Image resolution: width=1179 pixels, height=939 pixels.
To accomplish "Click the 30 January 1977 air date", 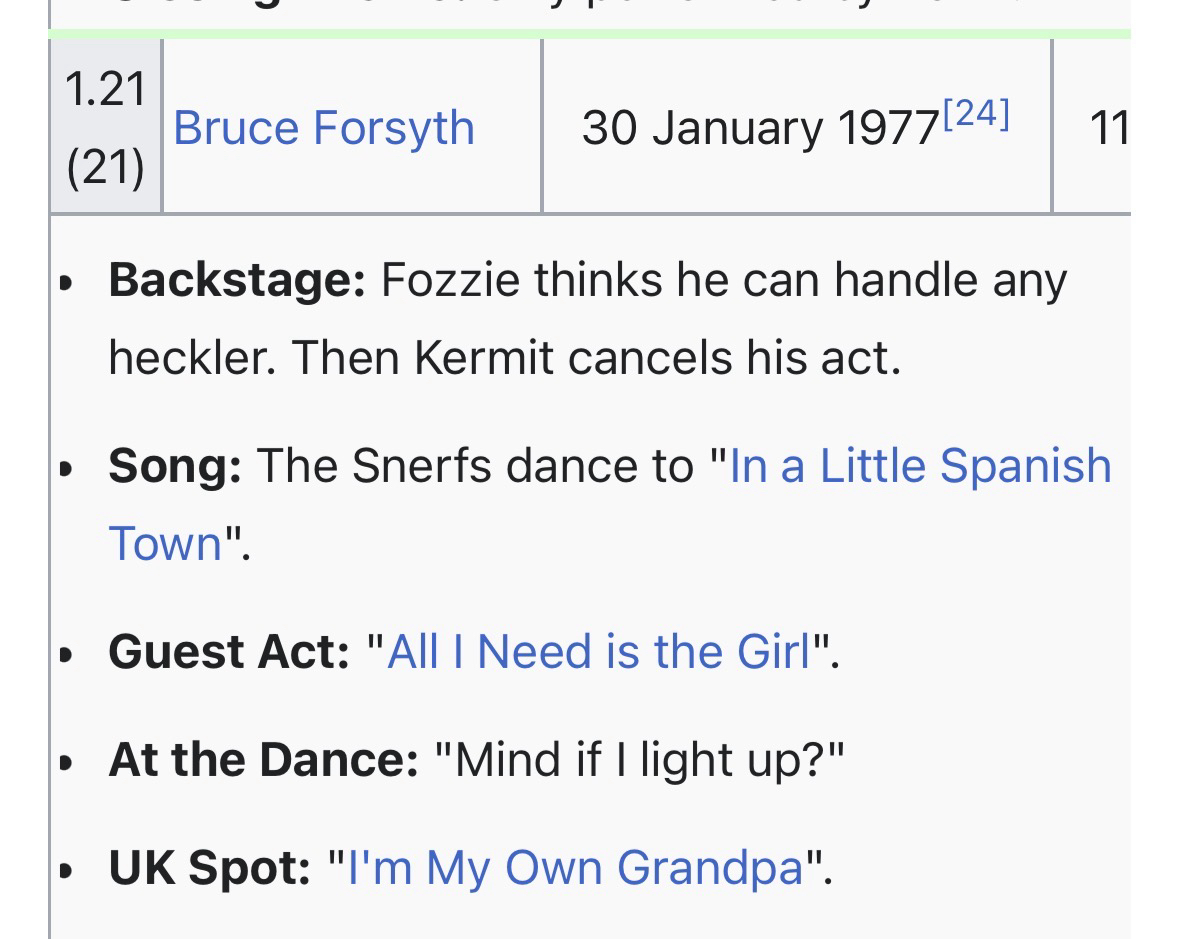I will click(760, 129).
